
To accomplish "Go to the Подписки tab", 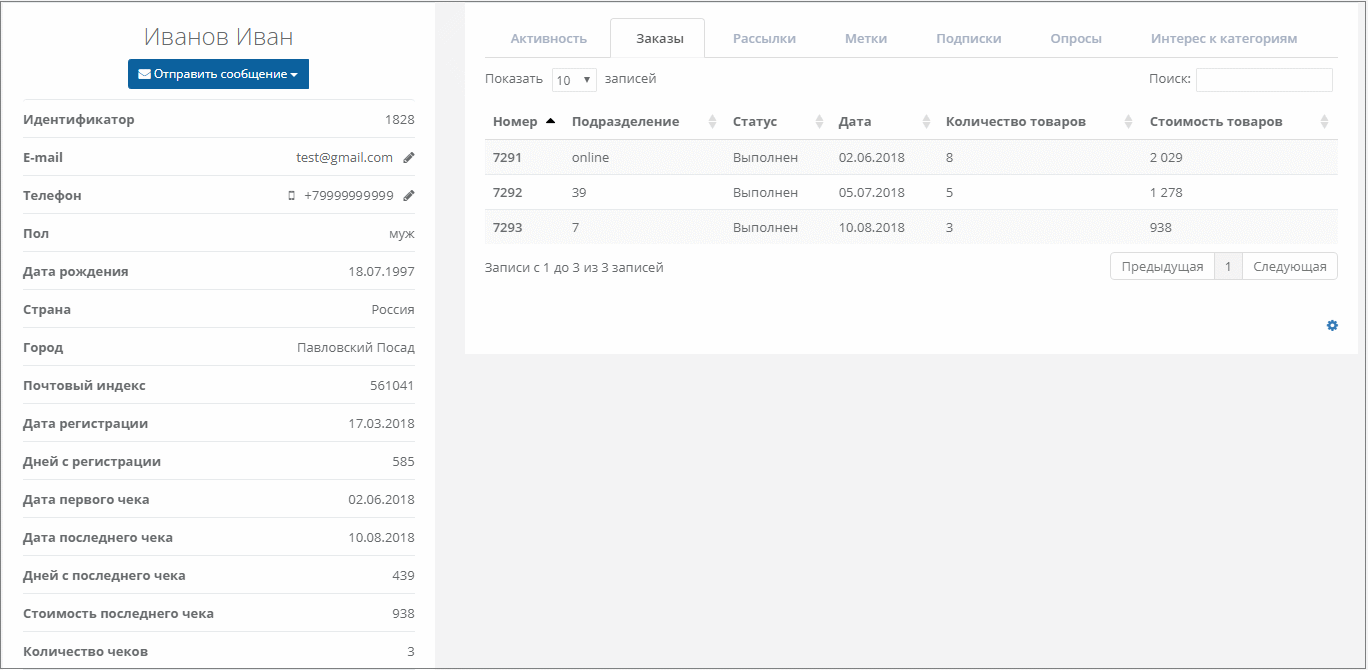I will [x=968, y=39].
